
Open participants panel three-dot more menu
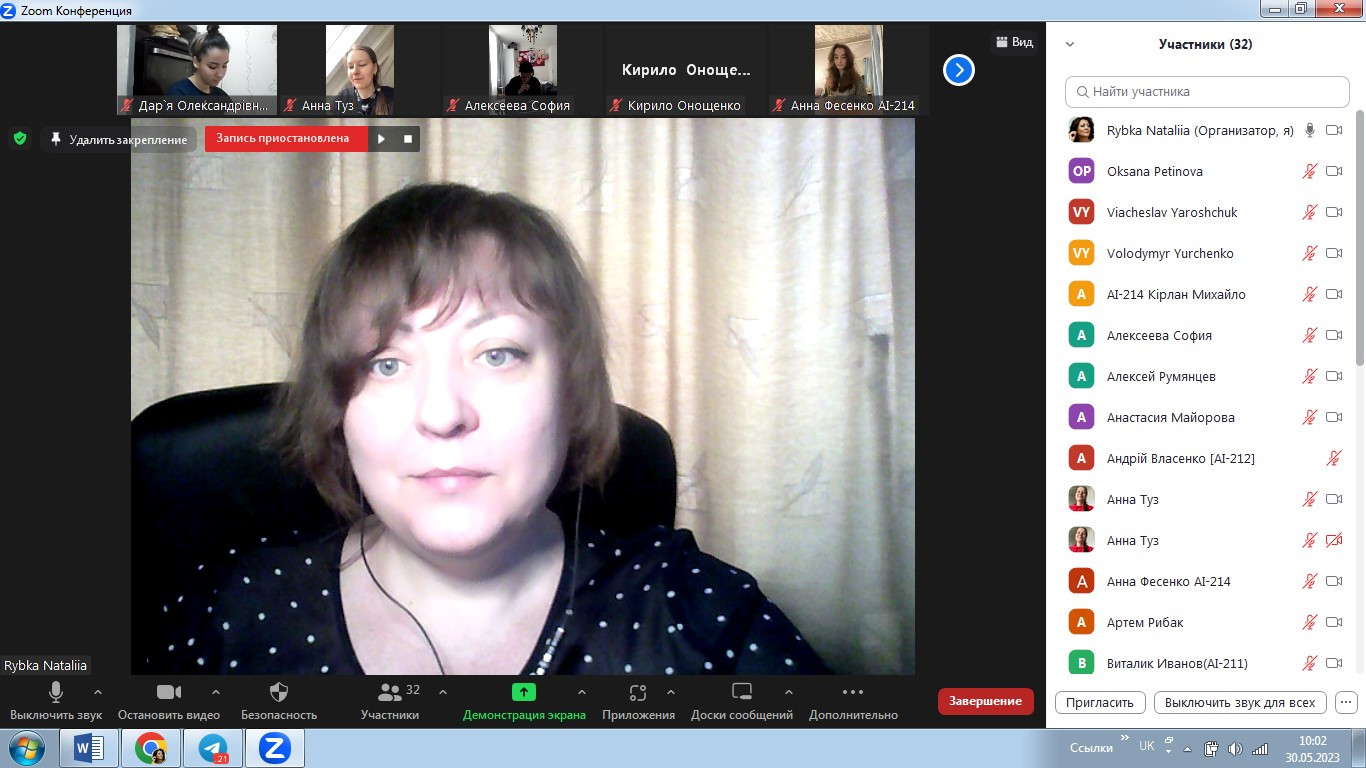point(1346,702)
